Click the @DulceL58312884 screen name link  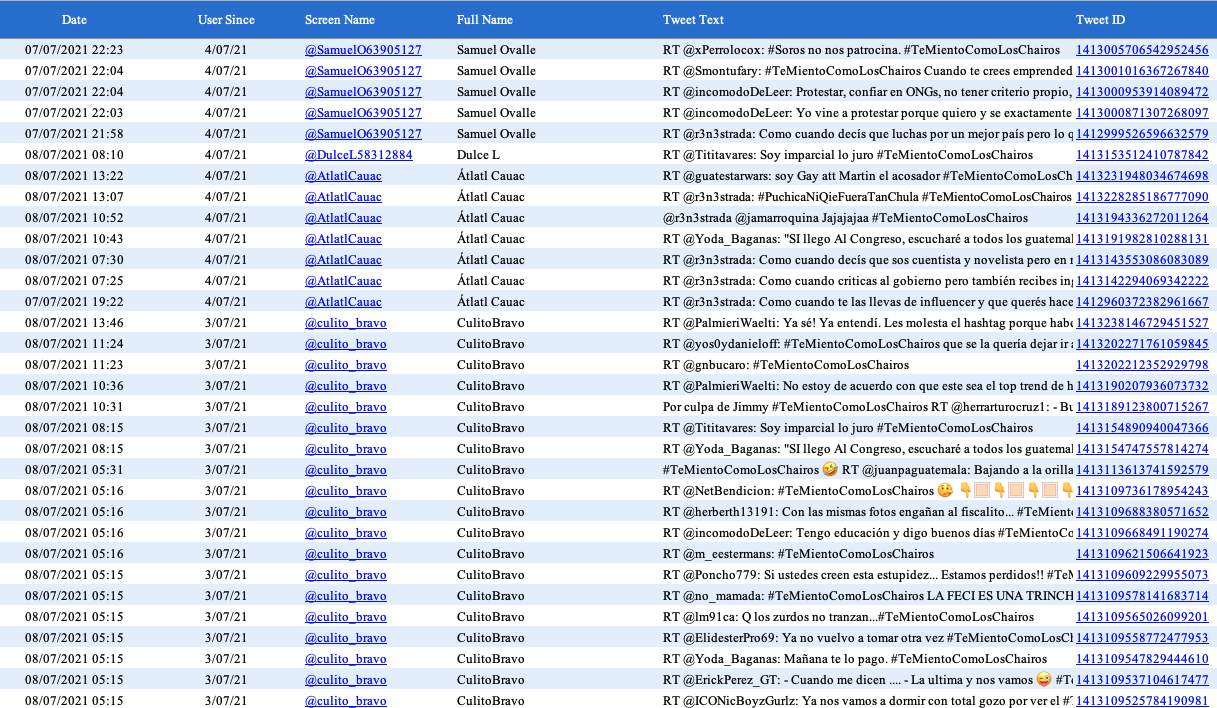(358, 155)
